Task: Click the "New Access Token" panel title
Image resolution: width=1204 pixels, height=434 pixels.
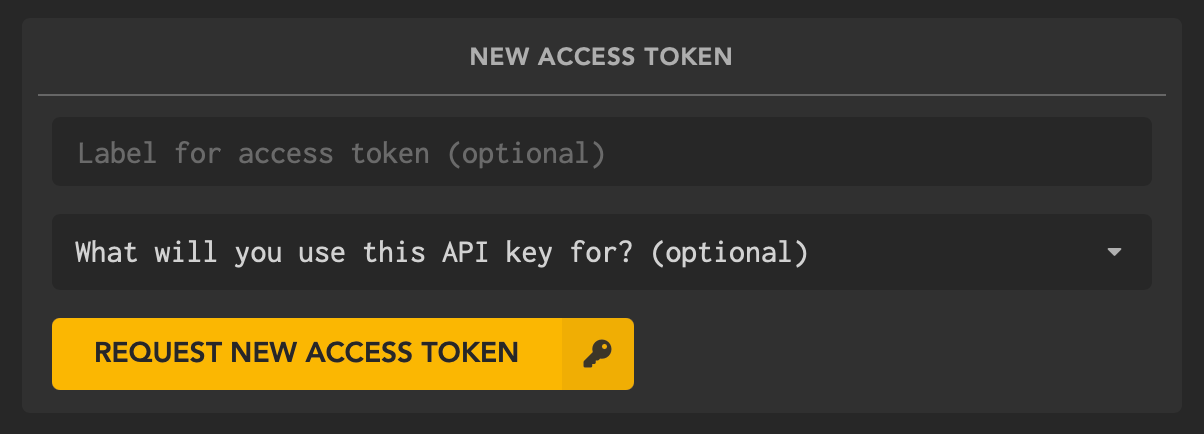Action: pyautogui.click(x=601, y=57)
